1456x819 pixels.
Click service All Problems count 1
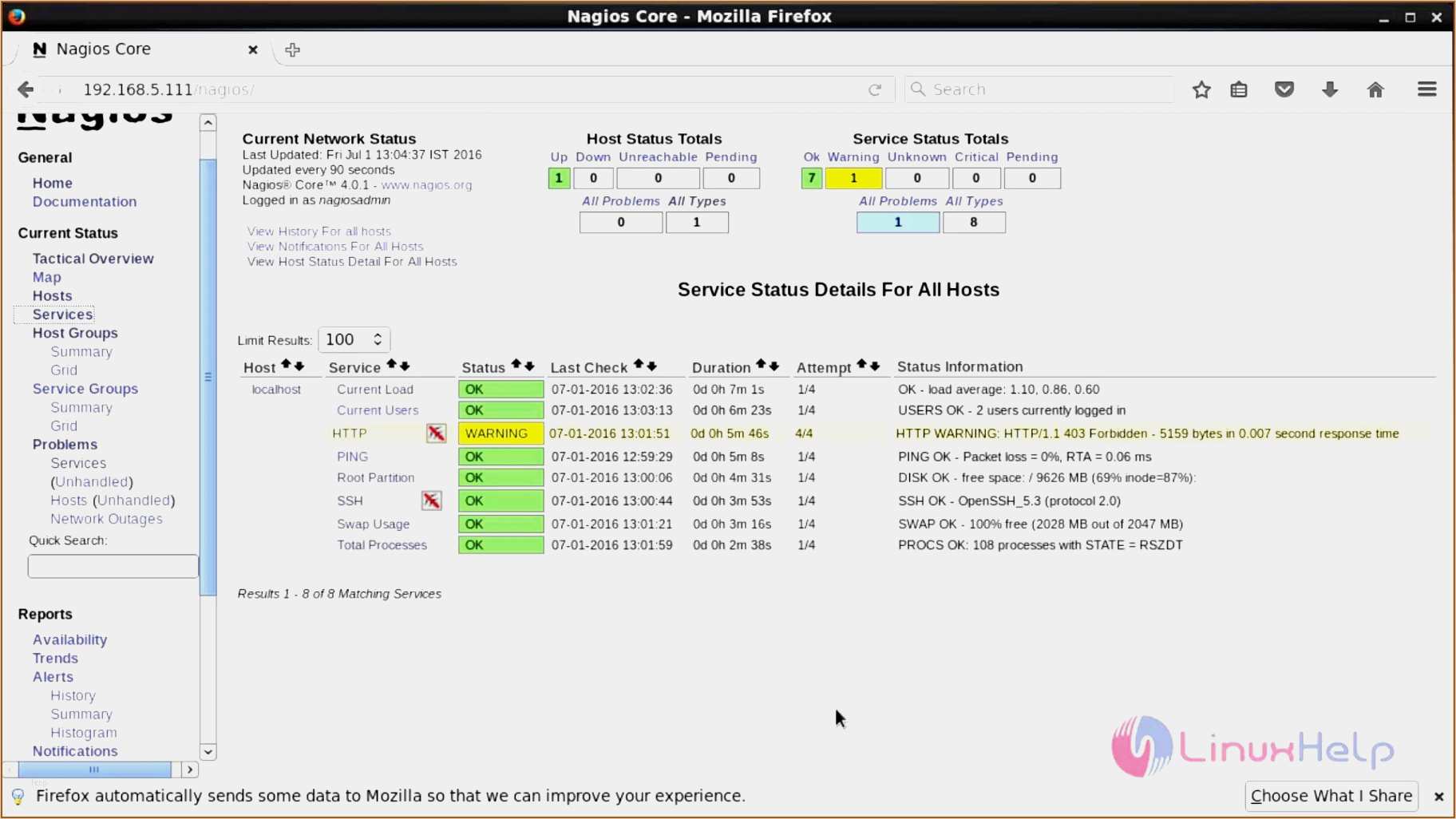click(x=898, y=223)
